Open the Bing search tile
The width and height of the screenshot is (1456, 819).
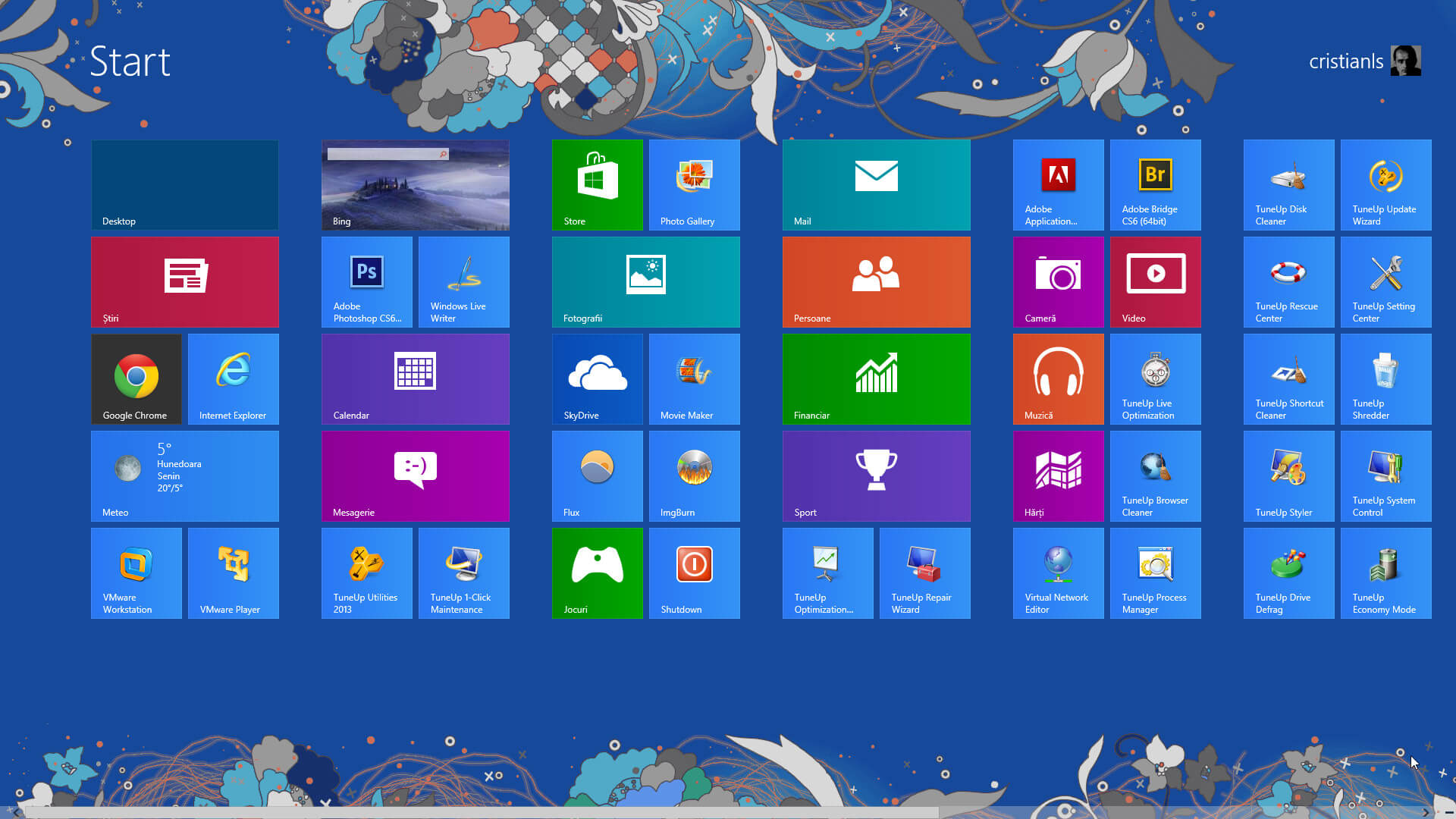415,184
